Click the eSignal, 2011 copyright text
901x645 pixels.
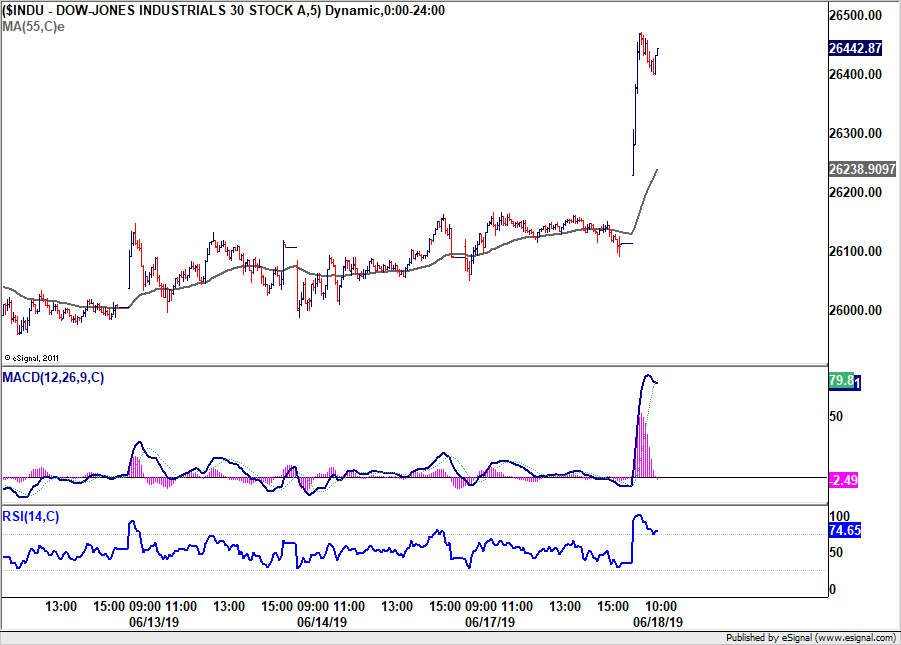(x=32, y=358)
